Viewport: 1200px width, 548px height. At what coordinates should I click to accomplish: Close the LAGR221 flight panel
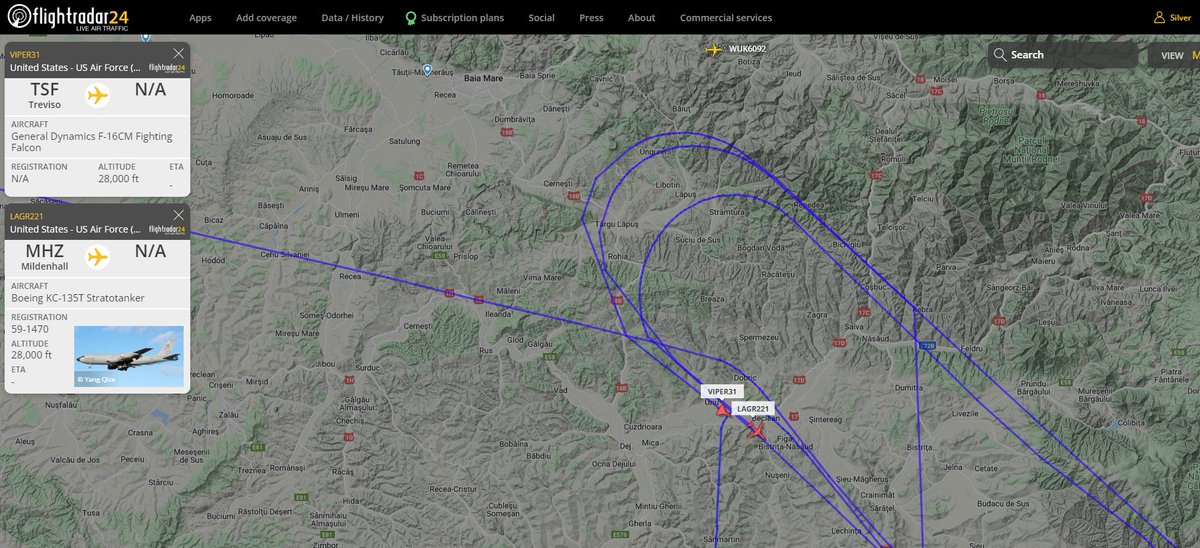click(x=178, y=214)
